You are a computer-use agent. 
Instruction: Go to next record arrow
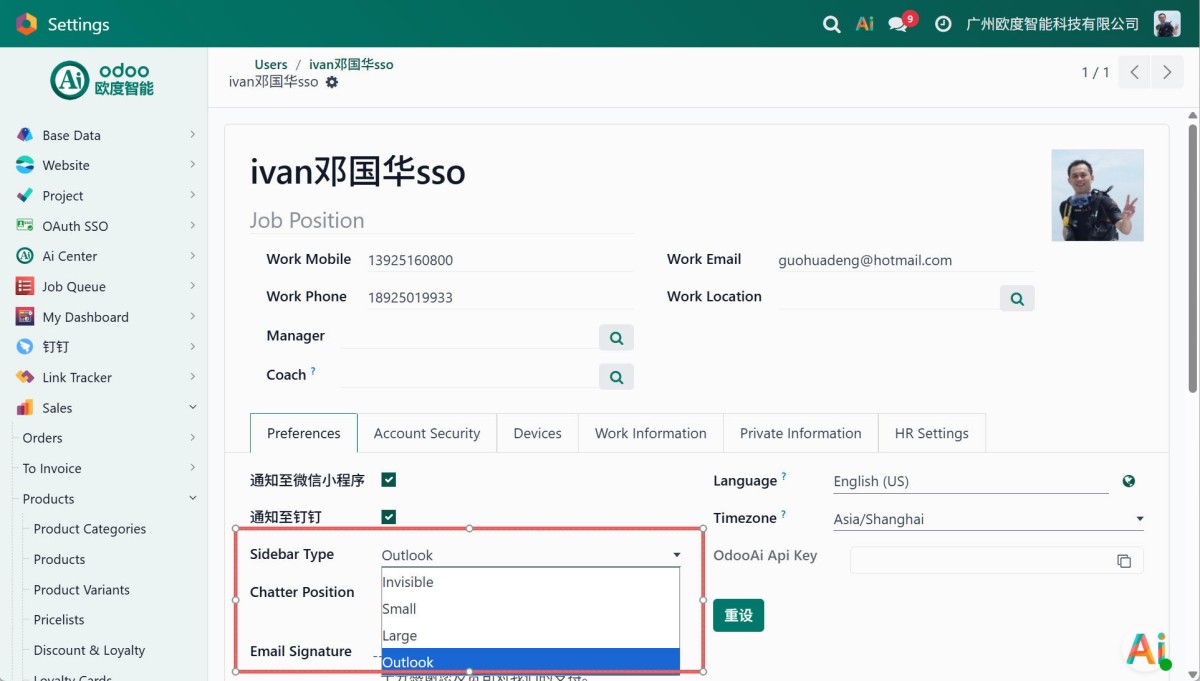pyautogui.click(x=1167, y=72)
